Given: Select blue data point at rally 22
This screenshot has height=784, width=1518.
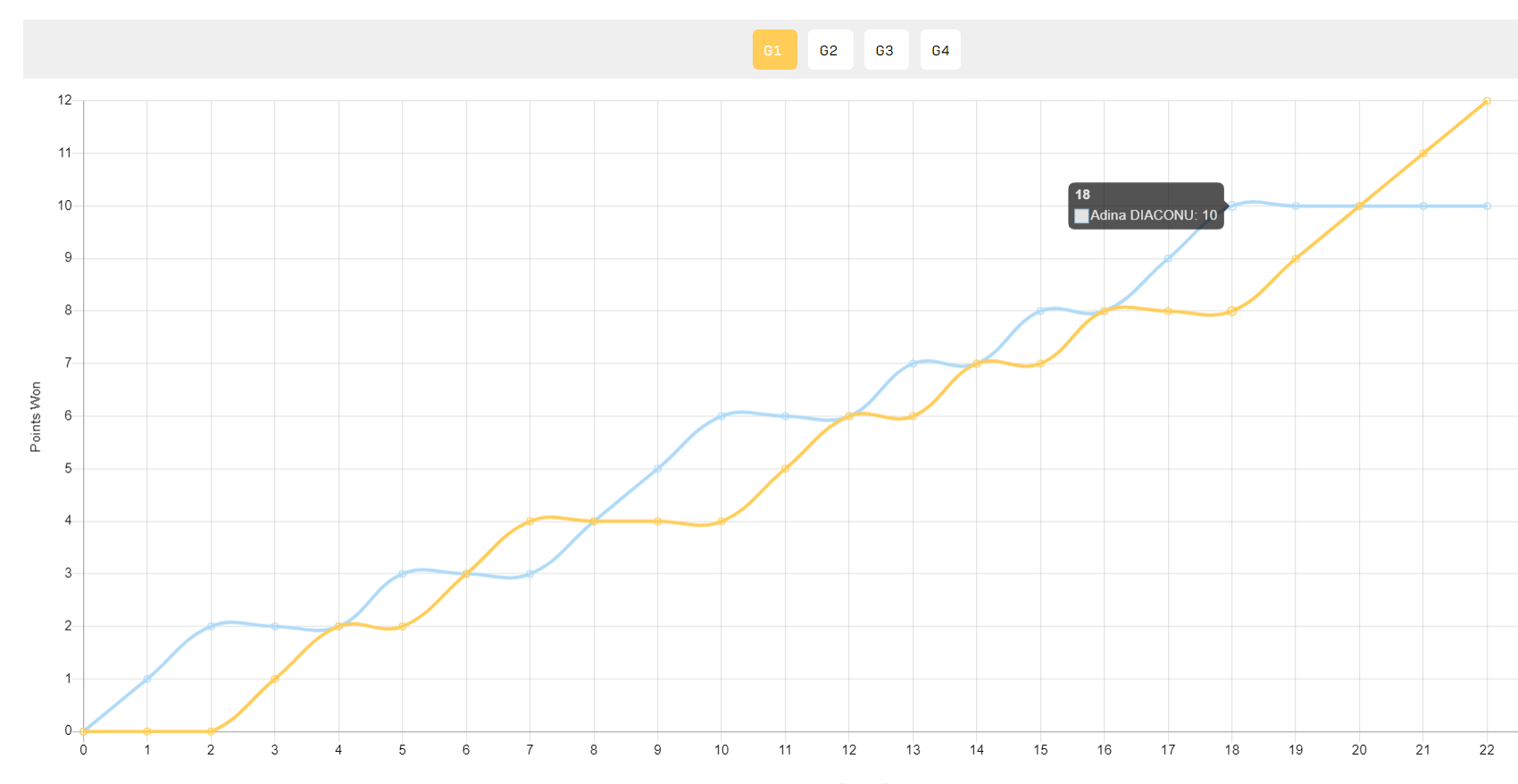Looking at the screenshot, I should [x=1487, y=206].
